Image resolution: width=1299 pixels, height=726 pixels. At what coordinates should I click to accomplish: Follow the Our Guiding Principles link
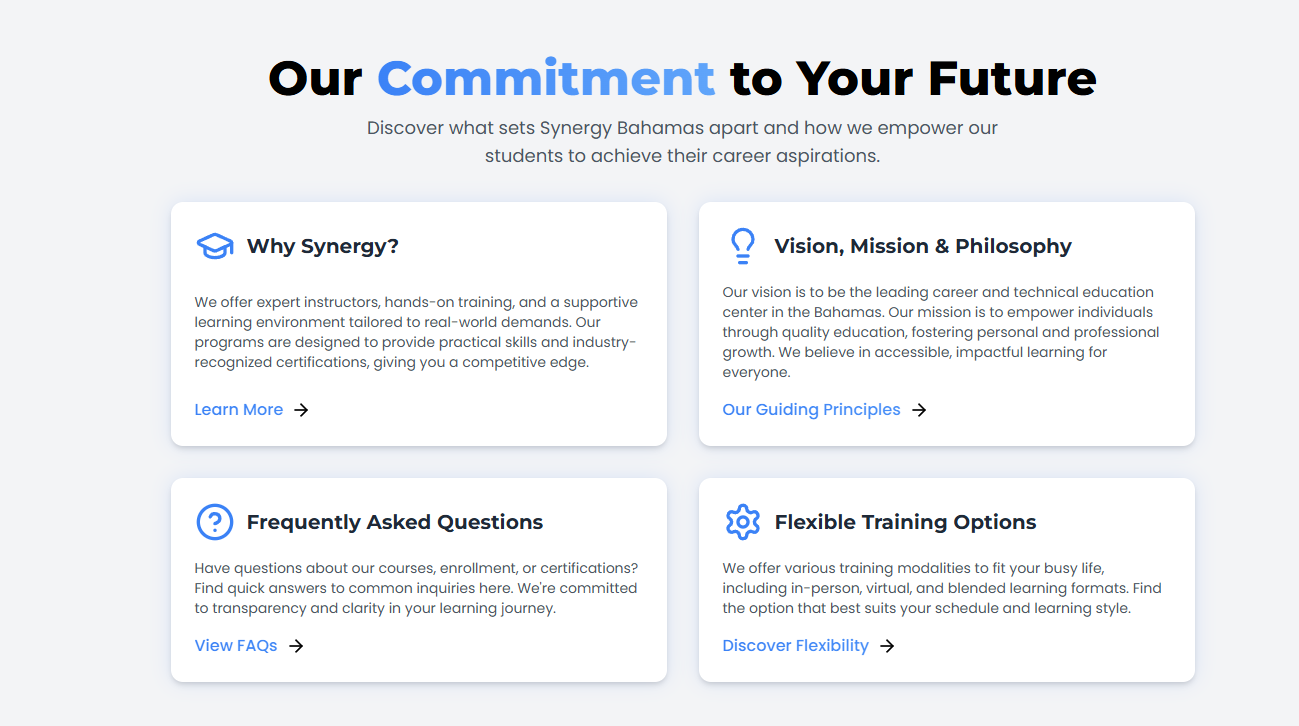coord(811,409)
